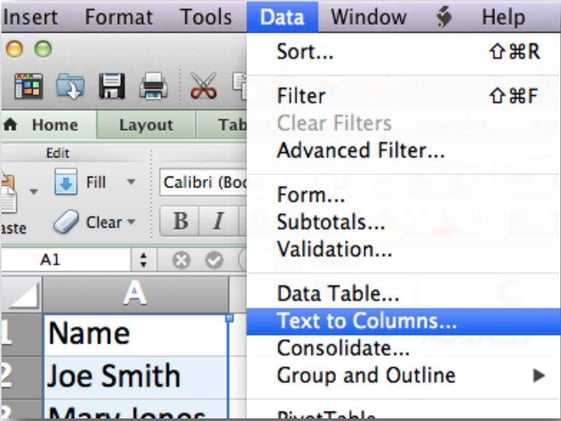The width and height of the screenshot is (561, 421).
Task: Select Subtotals... menu entry
Action: point(404,222)
